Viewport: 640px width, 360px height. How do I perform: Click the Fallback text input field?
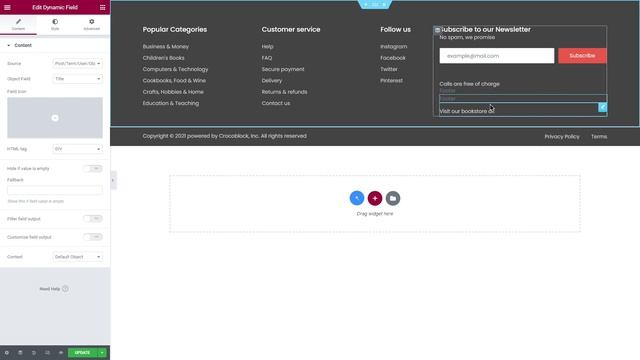(55, 190)
